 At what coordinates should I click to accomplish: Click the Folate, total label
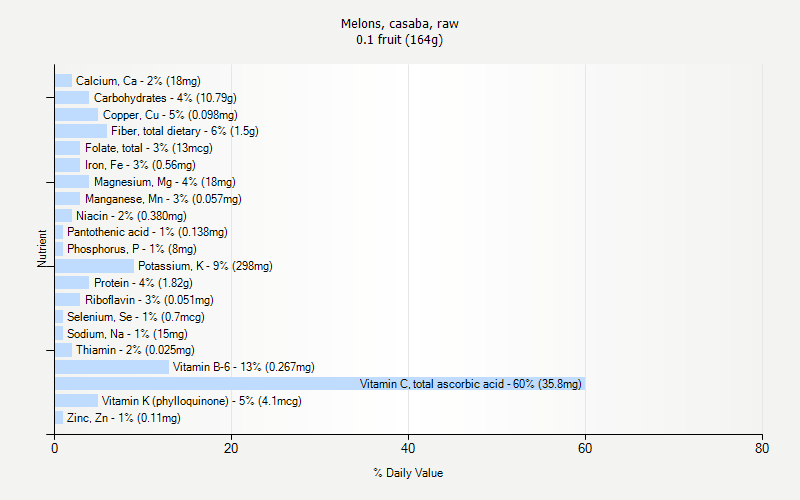[x=149, y=148]
